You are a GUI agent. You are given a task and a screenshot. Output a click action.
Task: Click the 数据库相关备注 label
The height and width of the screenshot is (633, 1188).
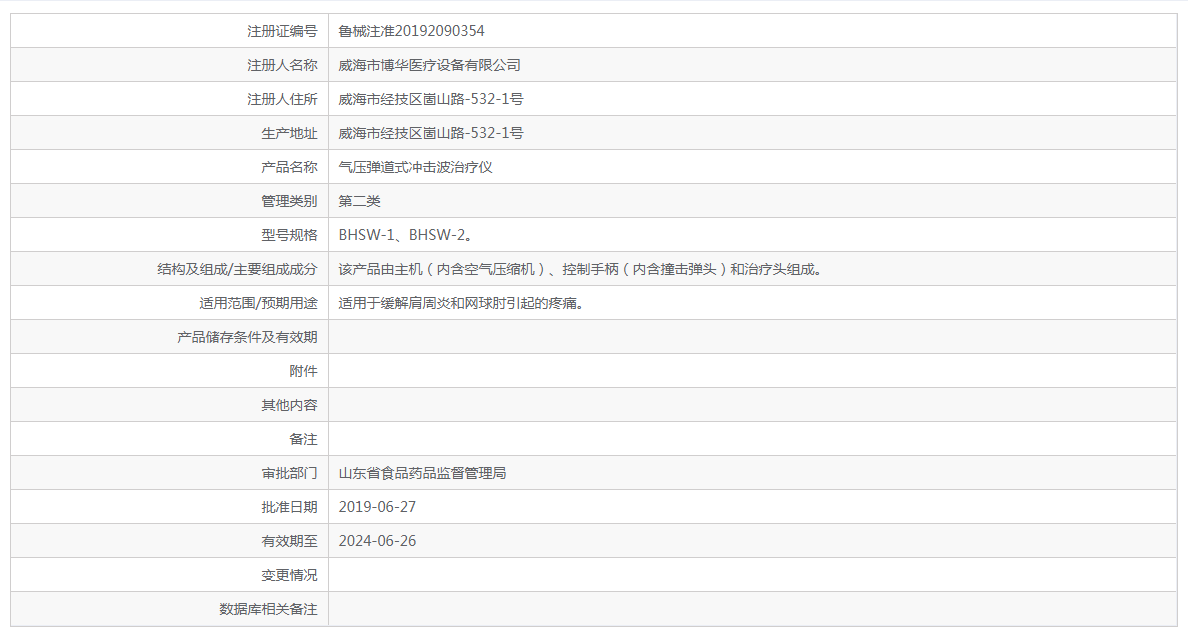(268, 609)
